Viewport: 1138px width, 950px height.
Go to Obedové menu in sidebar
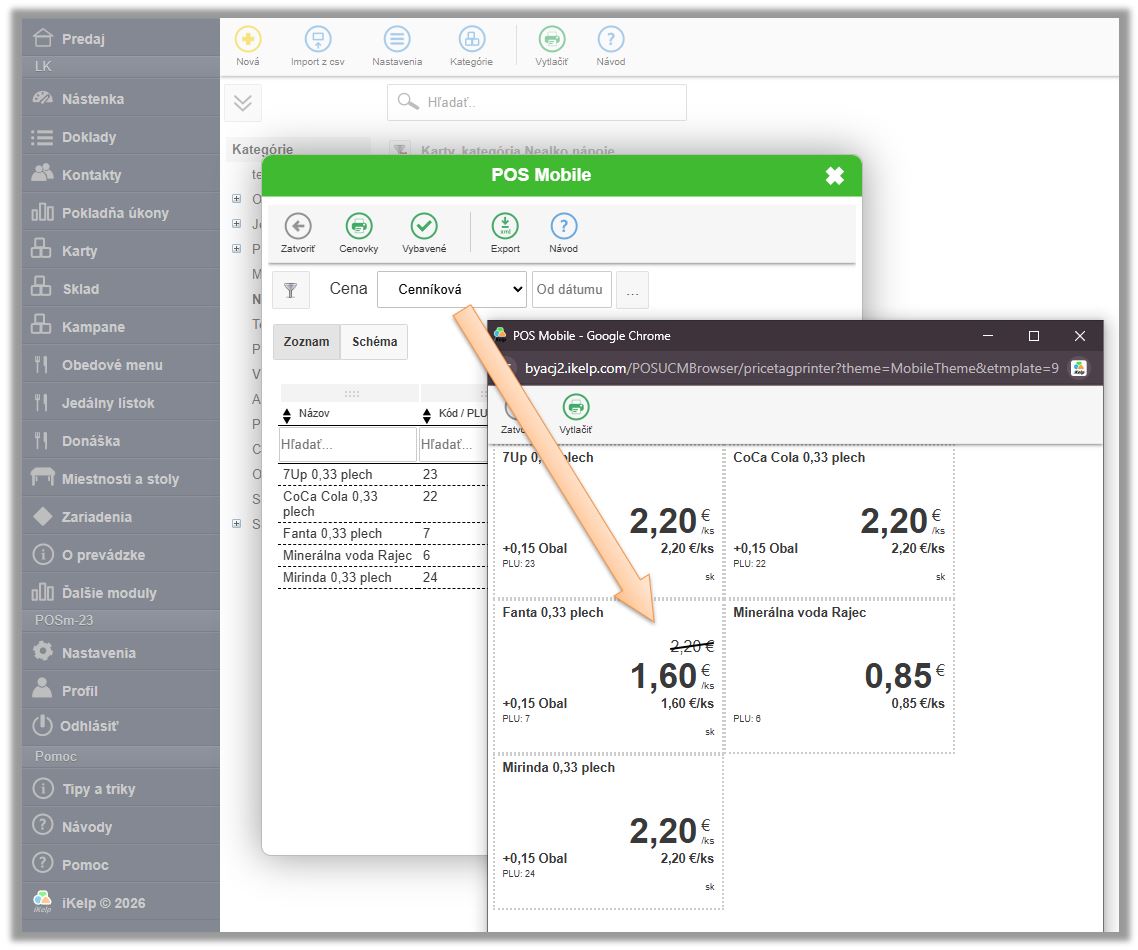coord(111,365)
